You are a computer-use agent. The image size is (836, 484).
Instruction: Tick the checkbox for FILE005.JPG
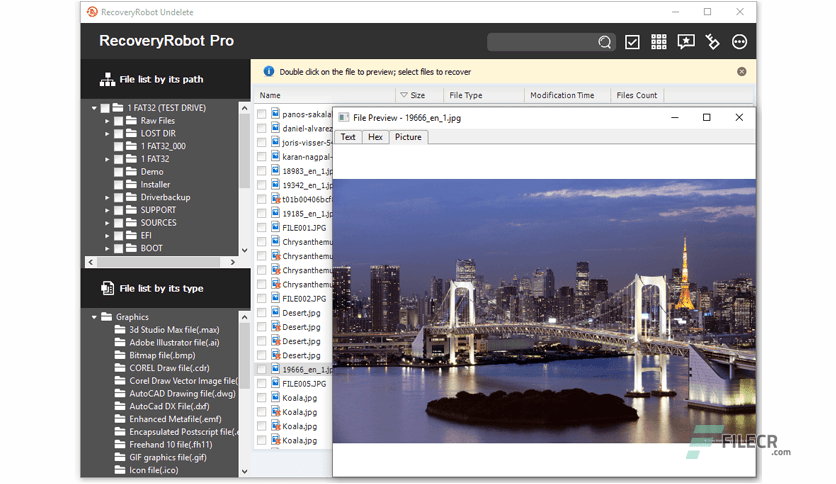(261, 383)
